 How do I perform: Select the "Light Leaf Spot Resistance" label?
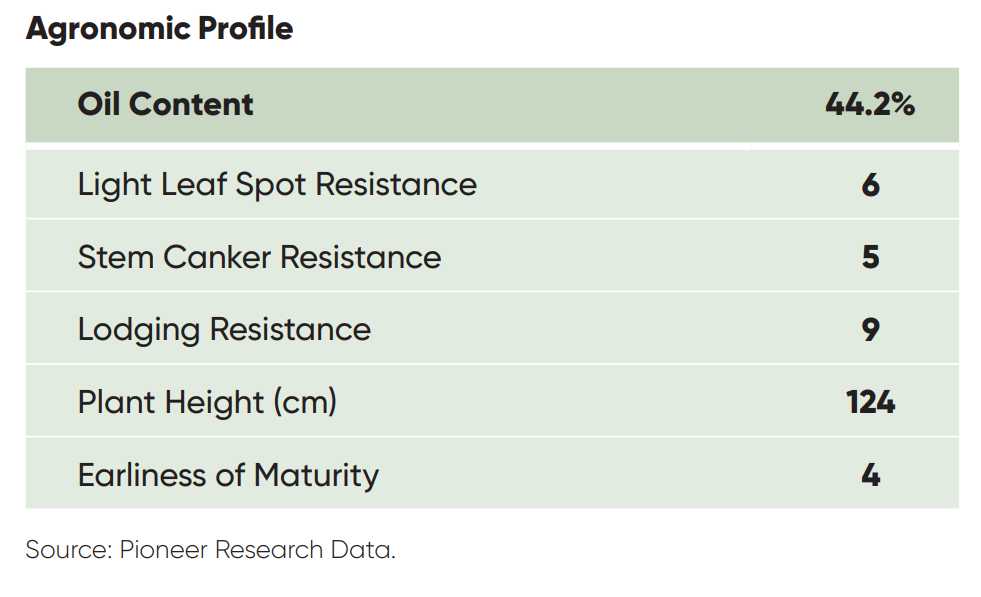[277, 185]
